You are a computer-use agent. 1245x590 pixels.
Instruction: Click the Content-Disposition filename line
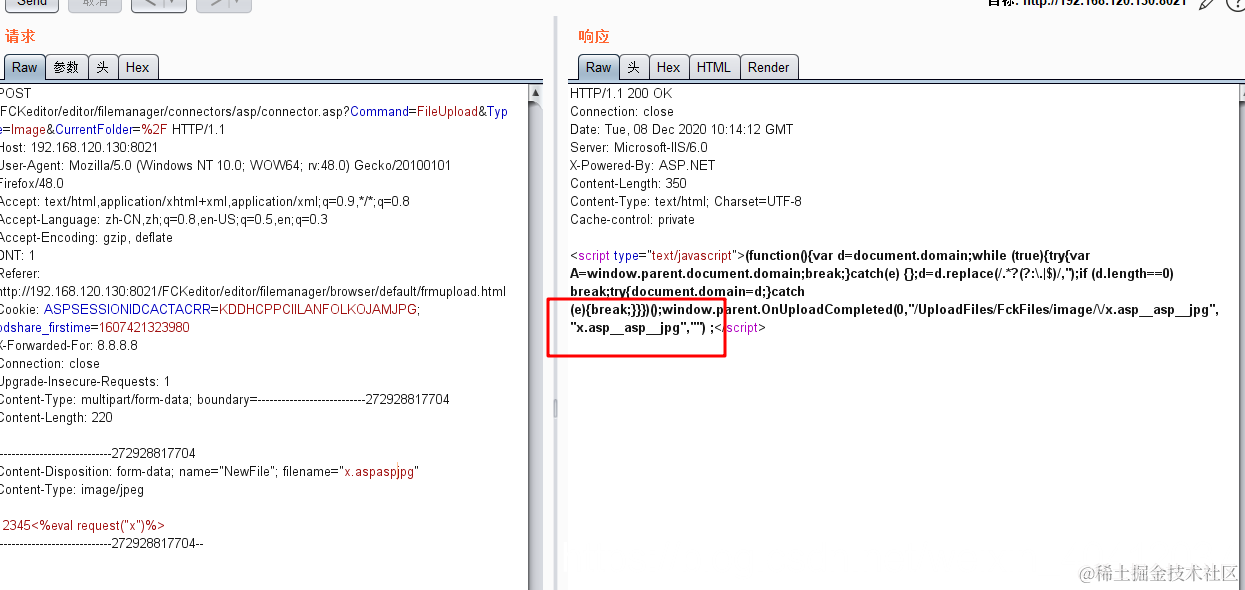coord(209,471)
